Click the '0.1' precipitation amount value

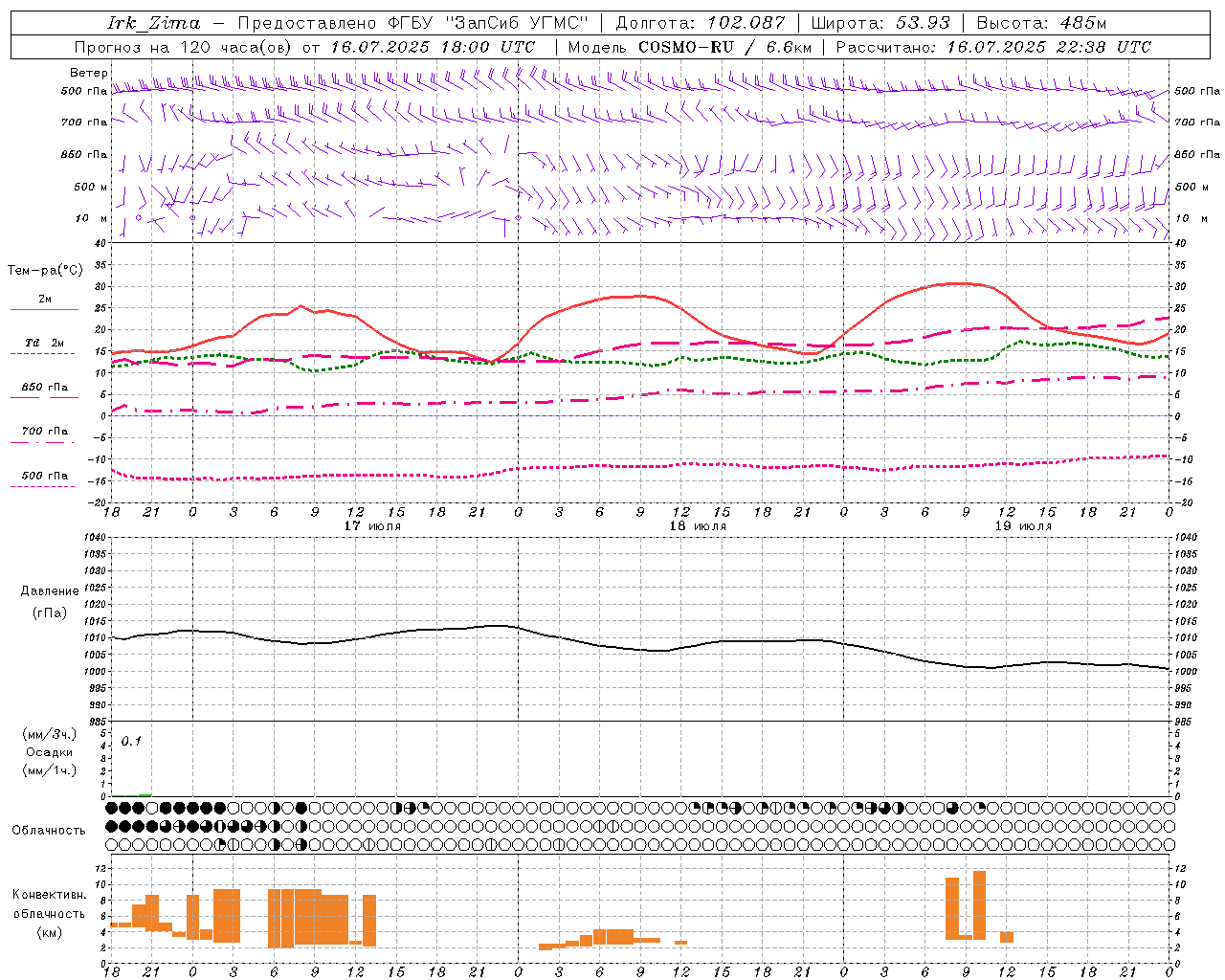pos(131,741)
